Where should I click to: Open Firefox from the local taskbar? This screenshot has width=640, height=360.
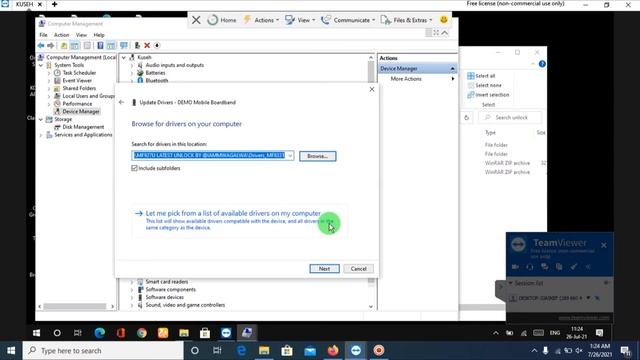pos(333,351)
